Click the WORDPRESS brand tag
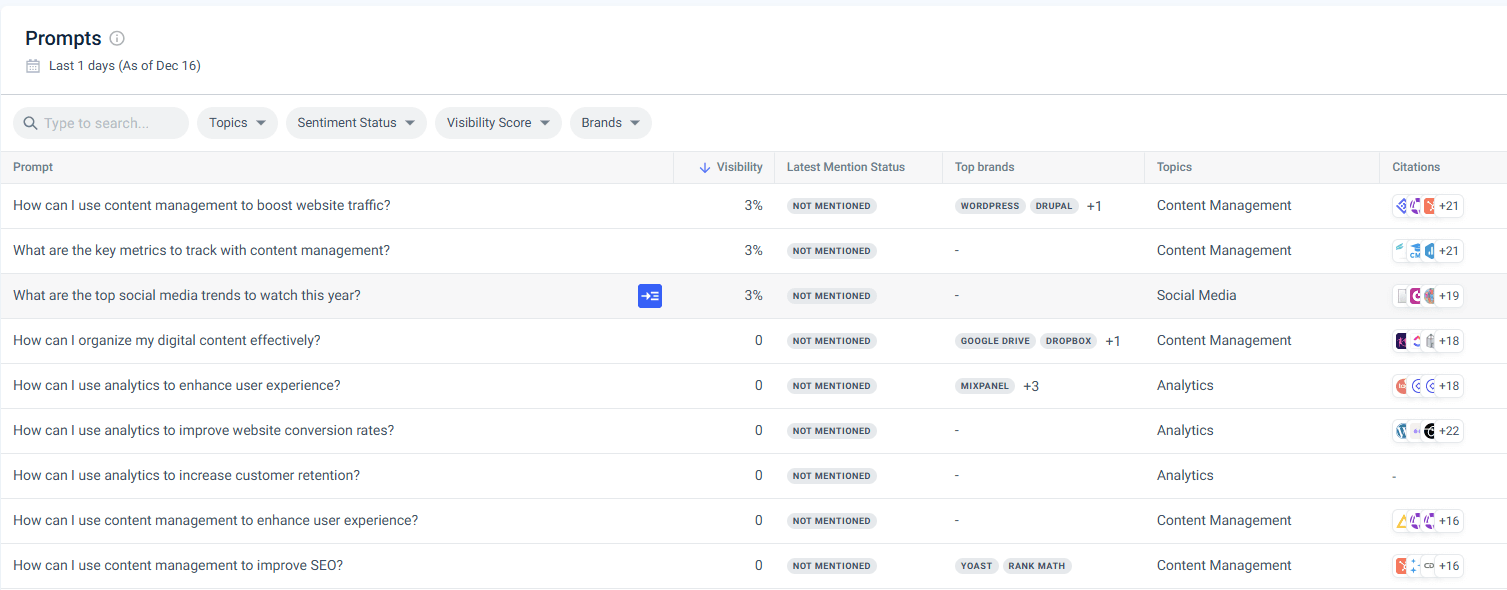This screenshot has width=1507, height=590. [990, 206]
